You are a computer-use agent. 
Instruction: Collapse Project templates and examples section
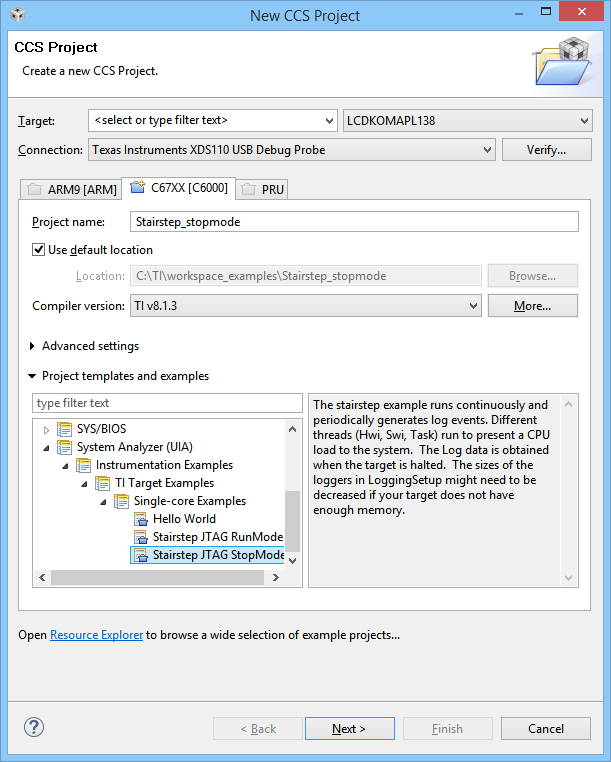click(x=32, y=376)
